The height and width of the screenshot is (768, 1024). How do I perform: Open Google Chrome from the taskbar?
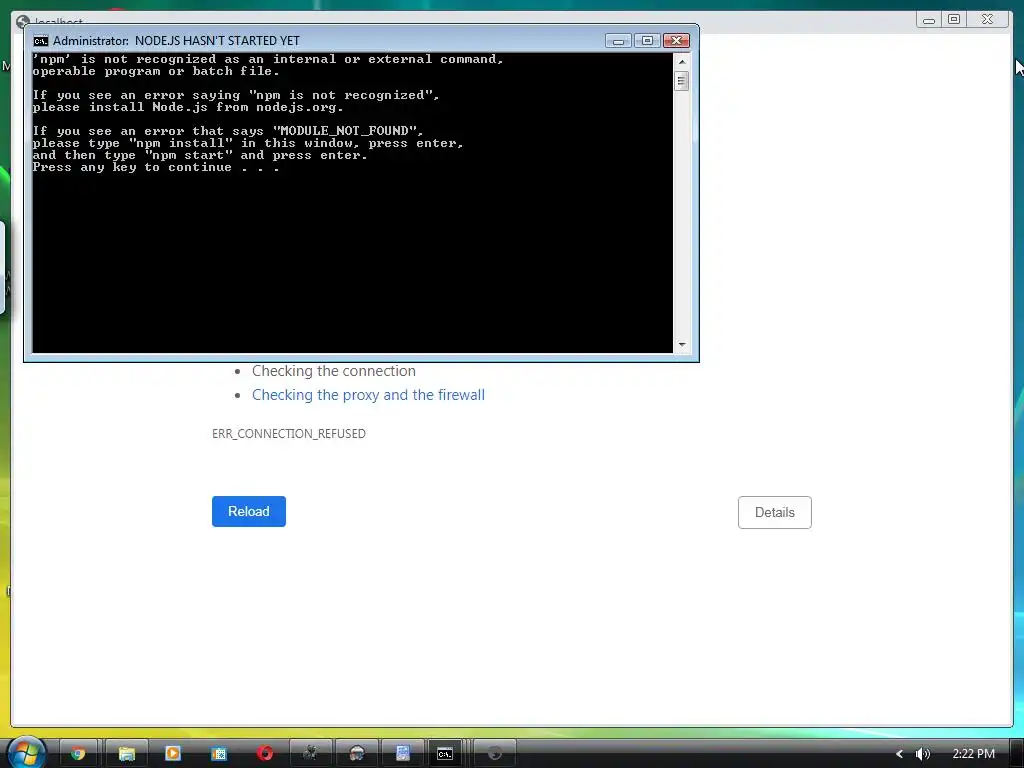[x=78, y=754]
